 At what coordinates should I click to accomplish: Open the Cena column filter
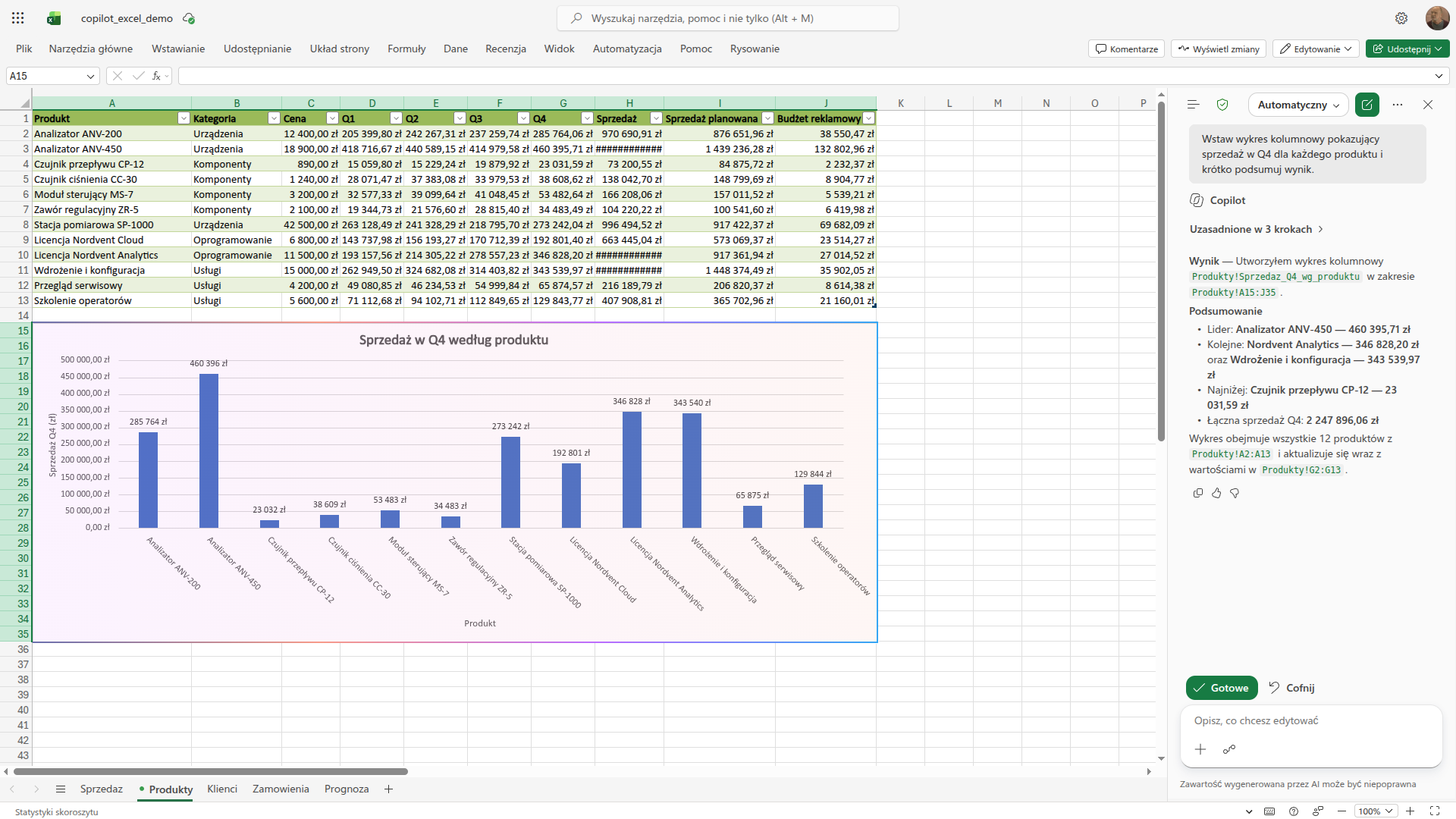tap(331, 118)
